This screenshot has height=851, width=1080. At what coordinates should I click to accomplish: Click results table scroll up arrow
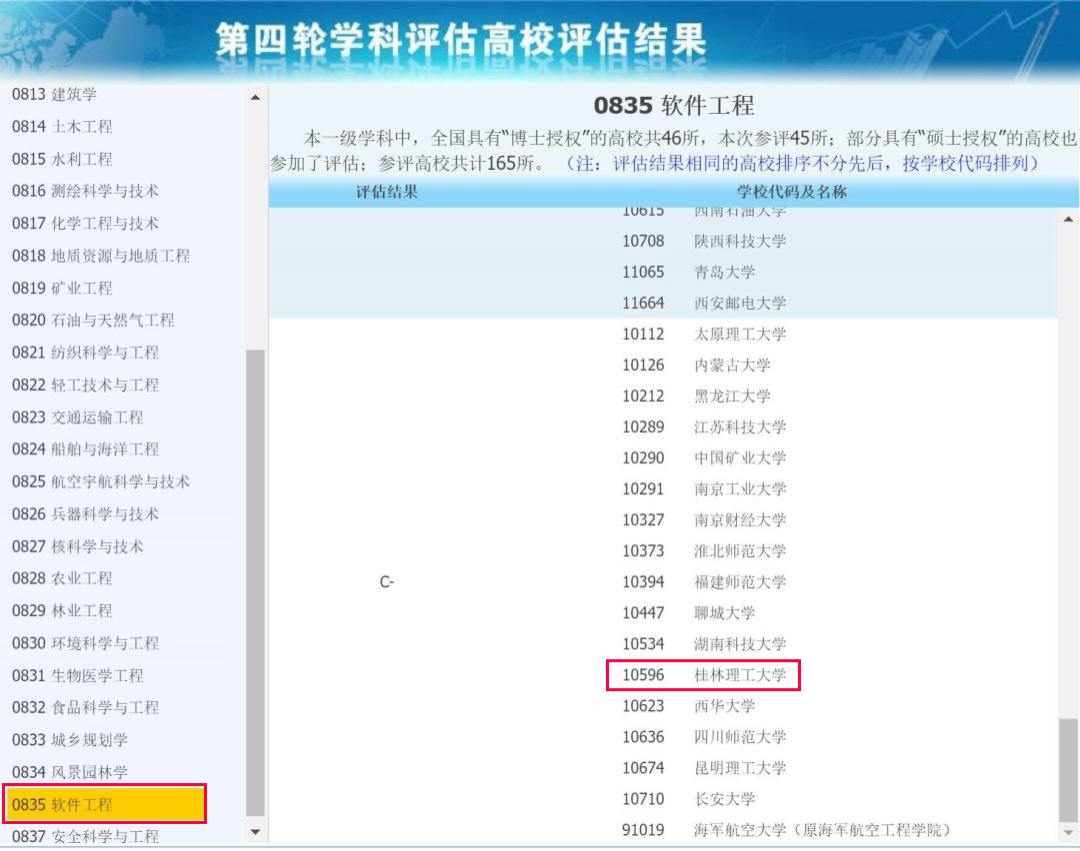click(x=1068, y=219)
